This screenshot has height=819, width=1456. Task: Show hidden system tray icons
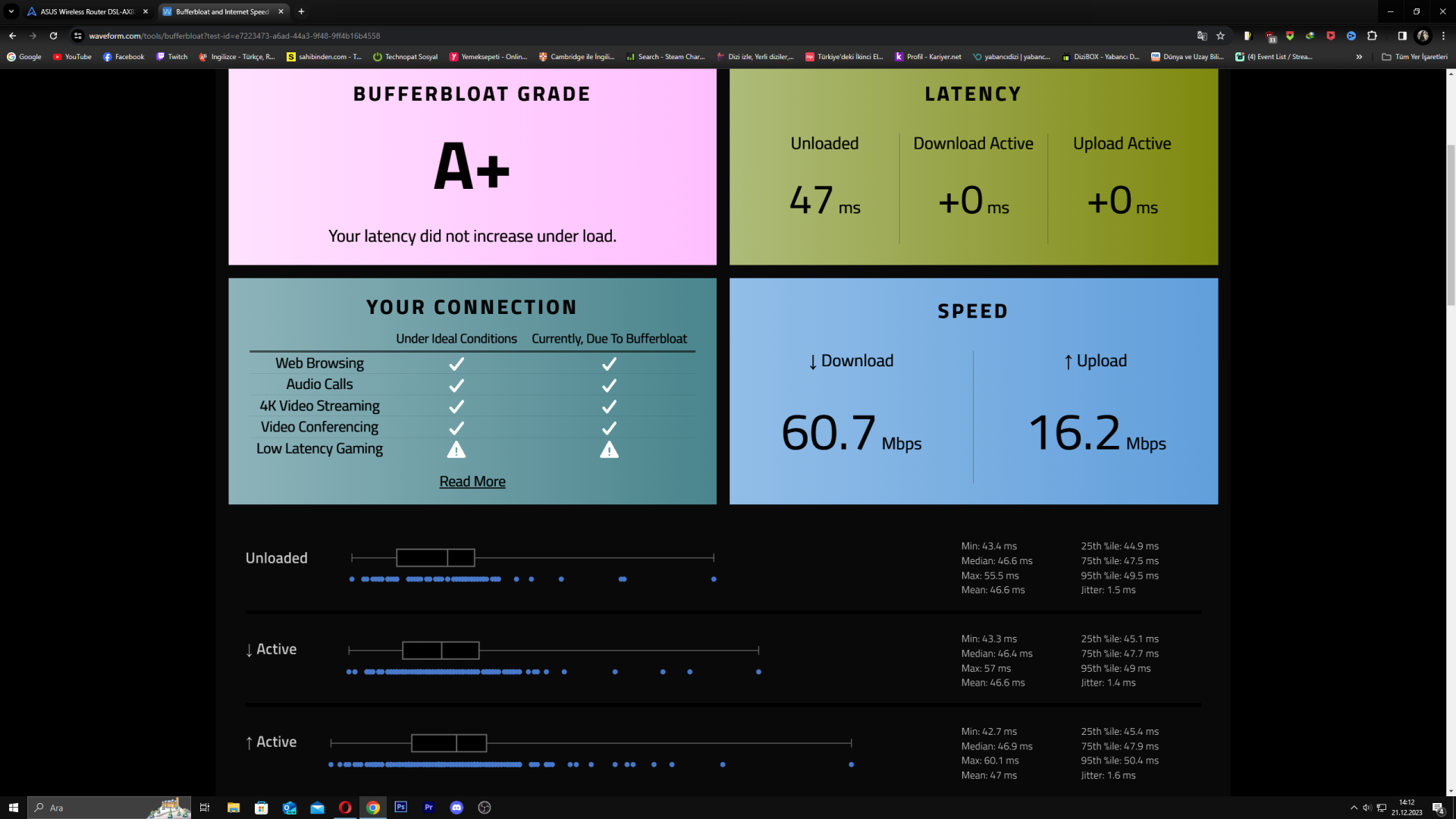pyautogui.click(x=1354, y=808)
